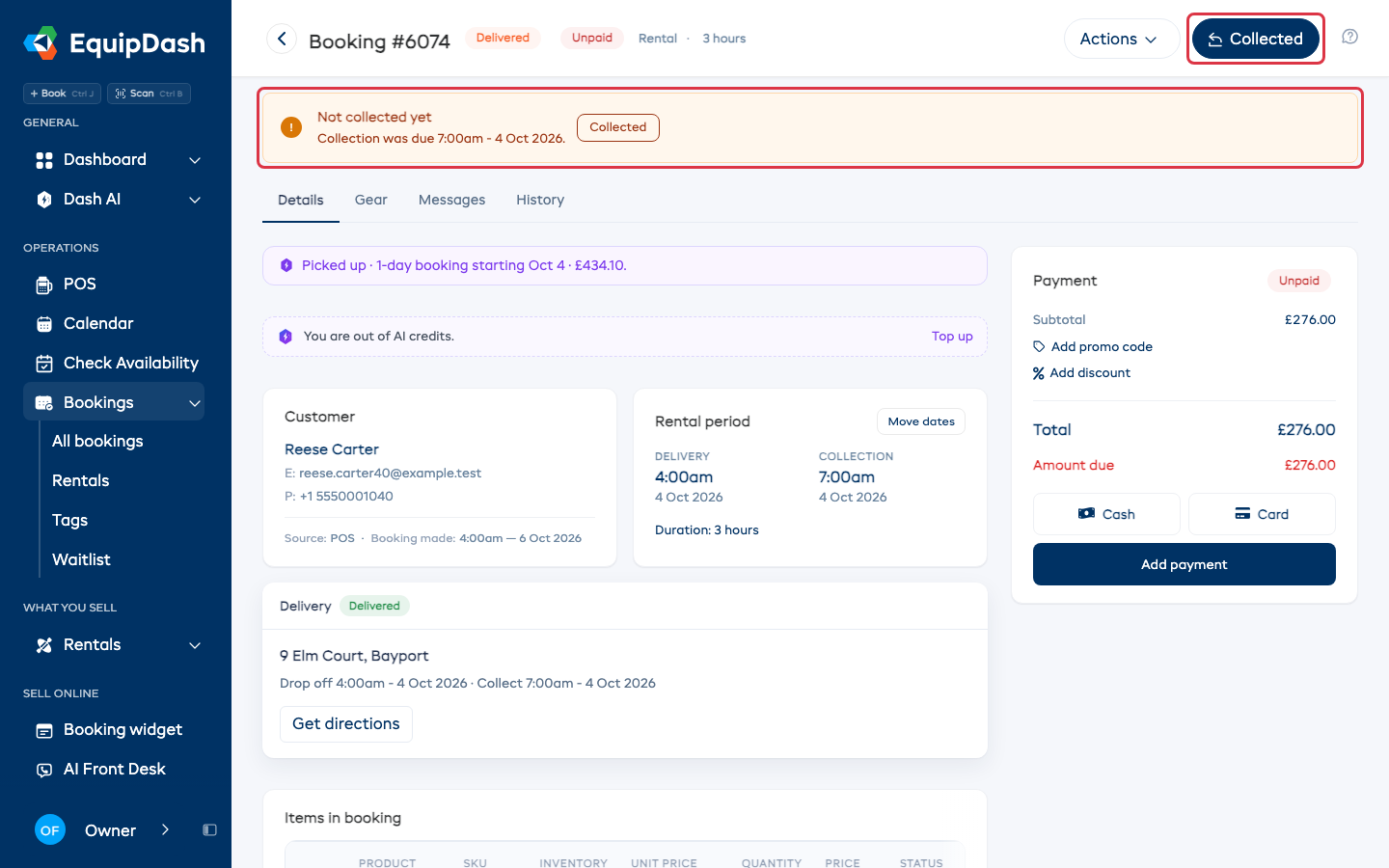Click the Bookings icon in sidebar
The width and height of the screenshot is (1389, 868).
[x=44, y=403]
